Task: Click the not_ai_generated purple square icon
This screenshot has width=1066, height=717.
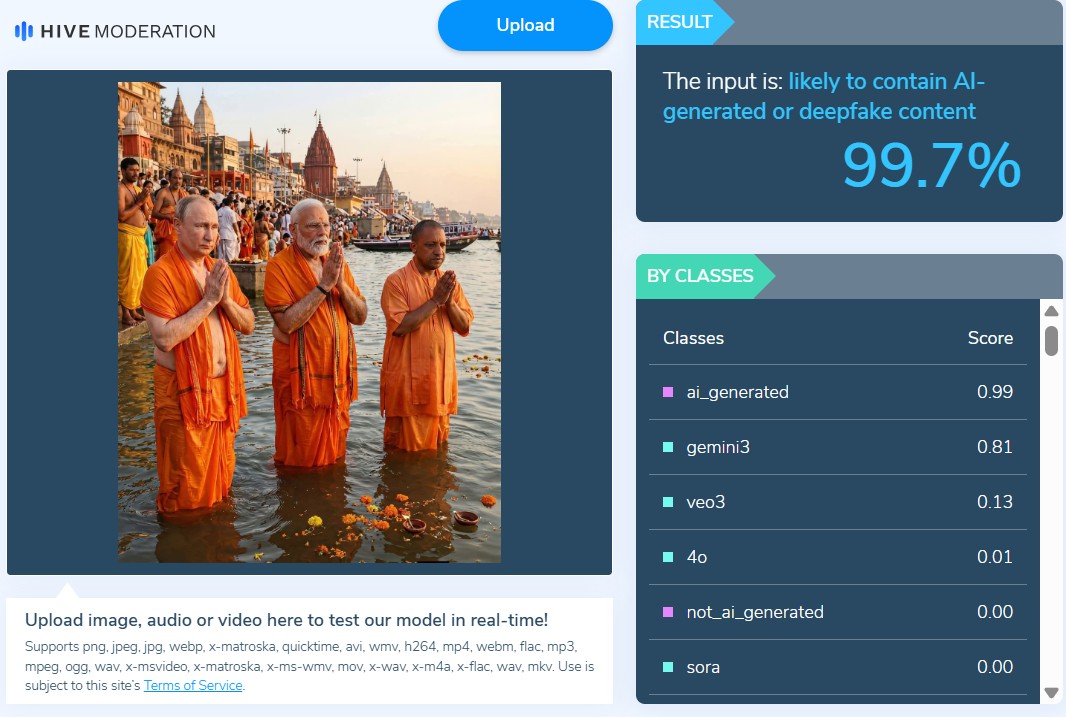Action: [x=668, y=612]
